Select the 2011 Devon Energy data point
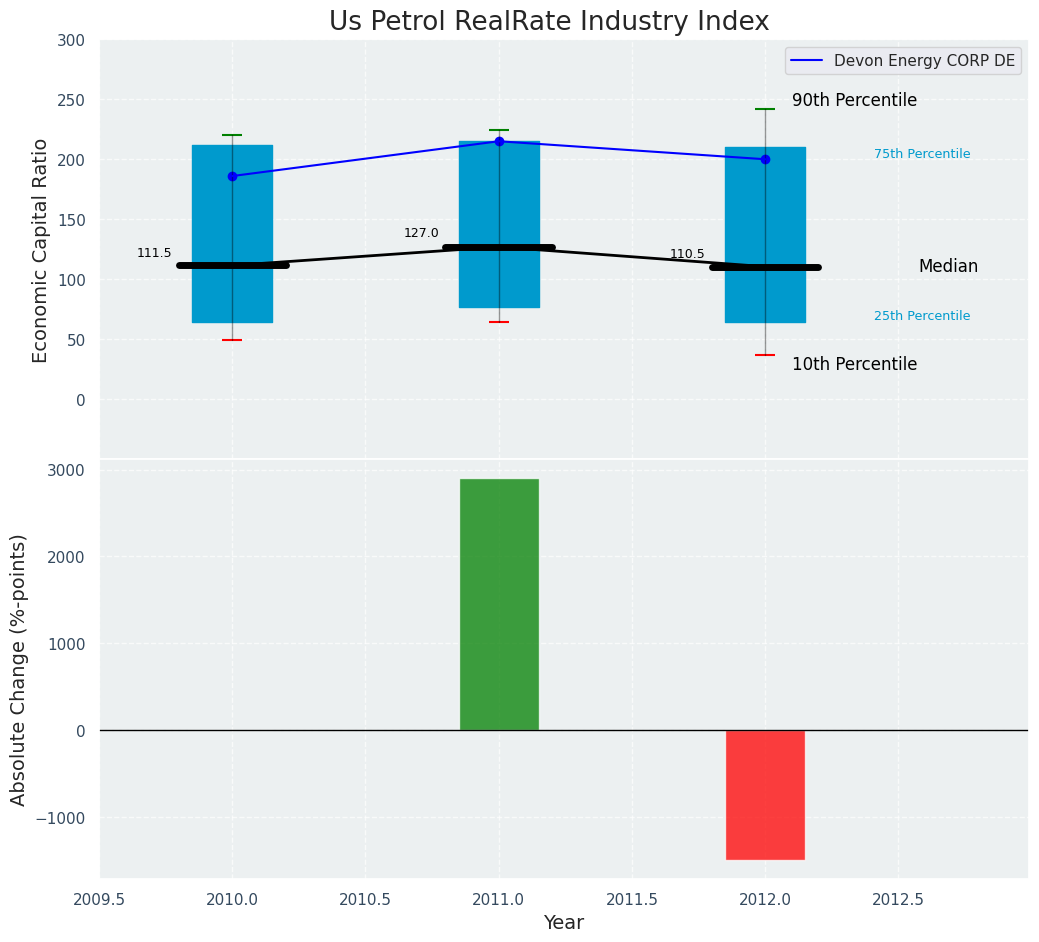Screen dimensions: 1039x942 [x=499, y=141]
